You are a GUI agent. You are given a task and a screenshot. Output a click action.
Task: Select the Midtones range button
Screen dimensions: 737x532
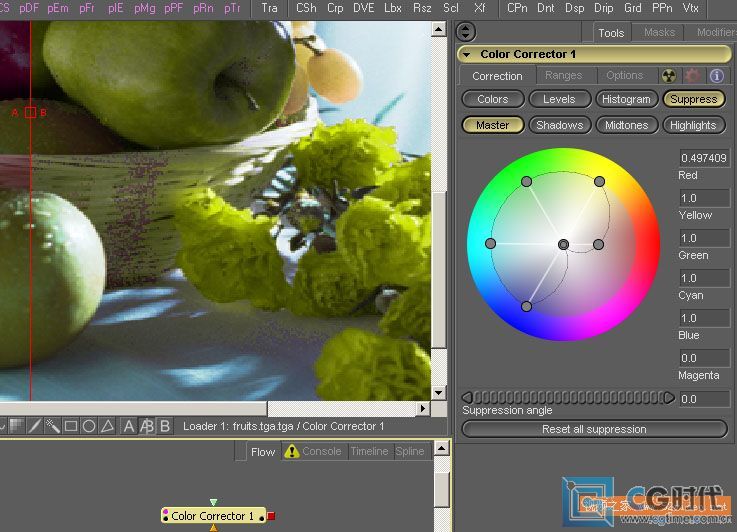[626, 125]
